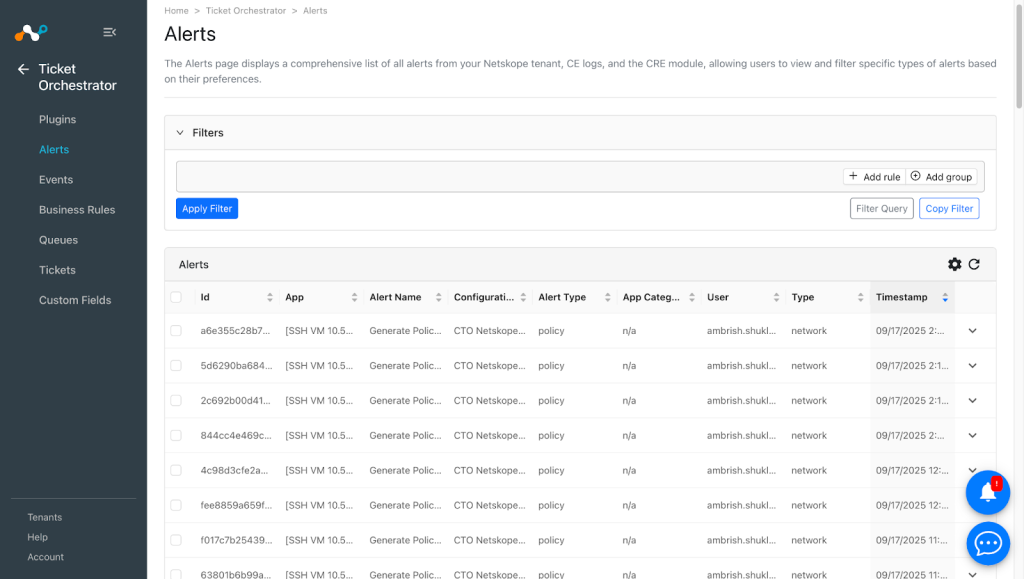Open Help in the sidebar footer

(37, 537)
